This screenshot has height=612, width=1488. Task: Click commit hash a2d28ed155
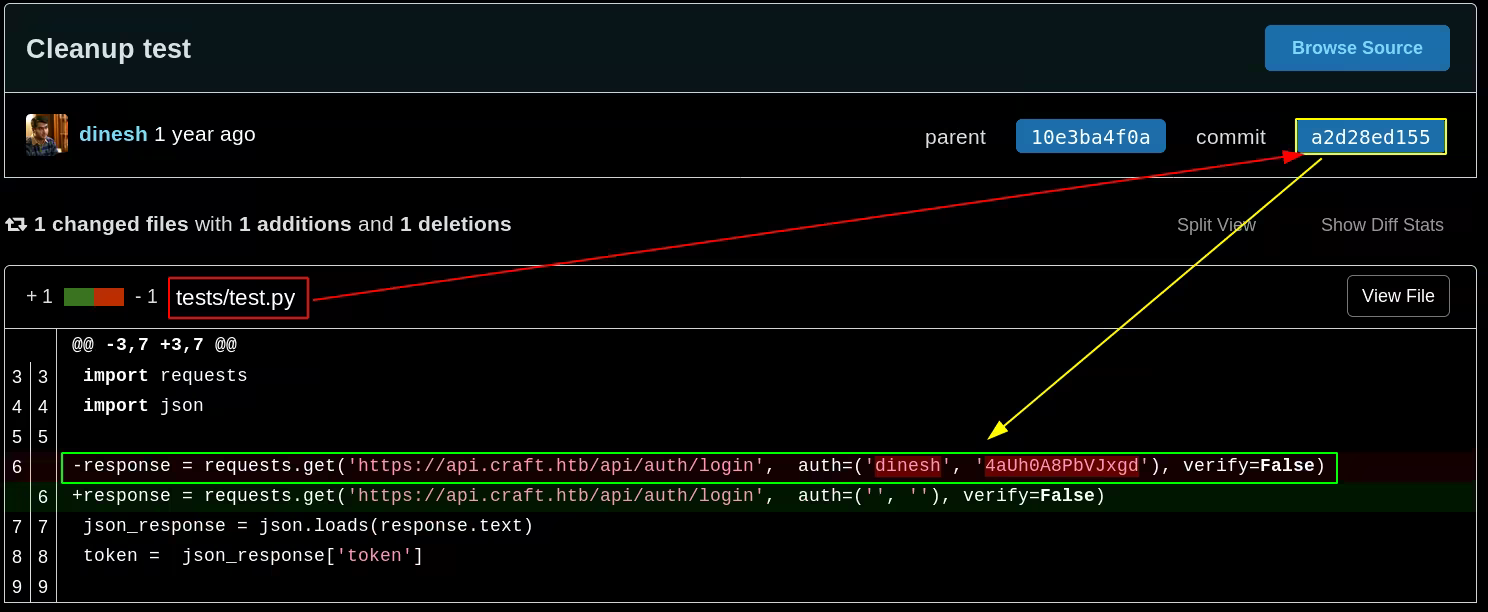[1370, 137]
